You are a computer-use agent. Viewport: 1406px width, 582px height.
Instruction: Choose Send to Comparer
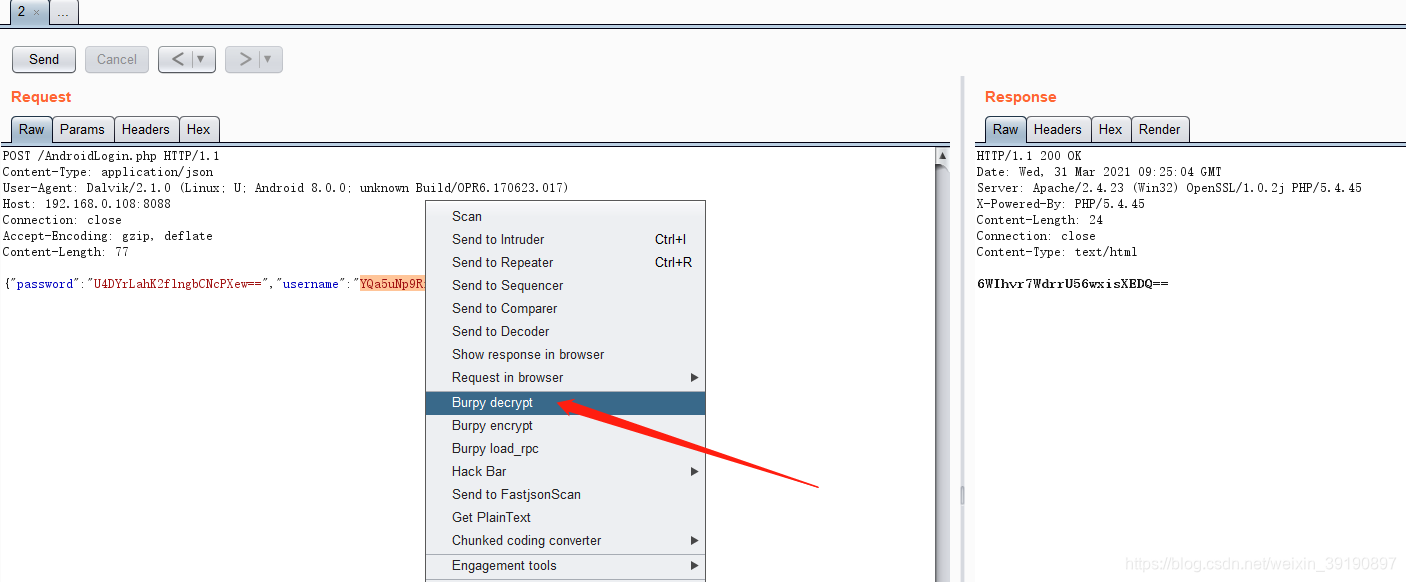[x=565, y=308]
